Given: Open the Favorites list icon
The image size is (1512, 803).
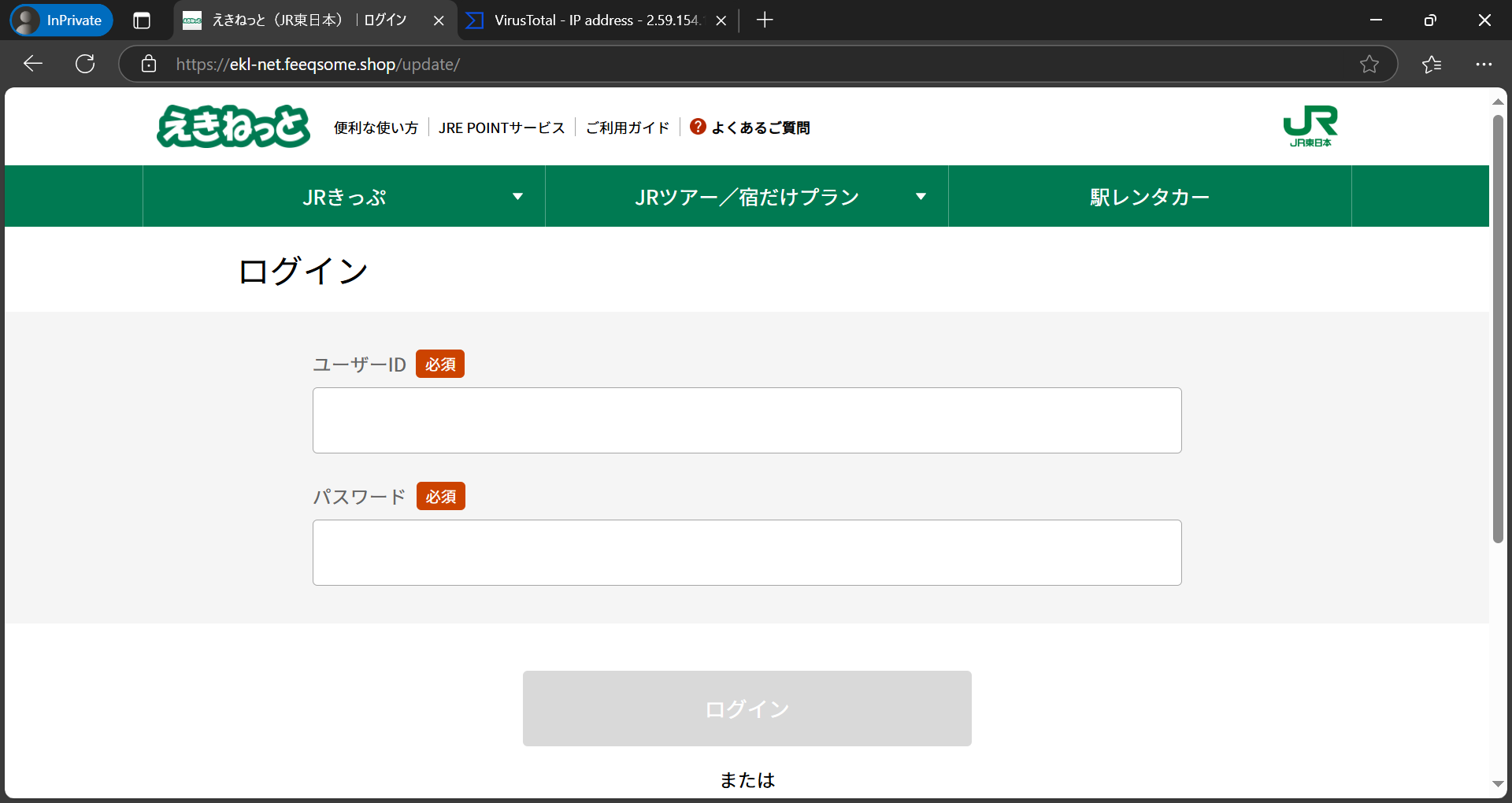Looking at the screenshot, I should click(1432, 64).
